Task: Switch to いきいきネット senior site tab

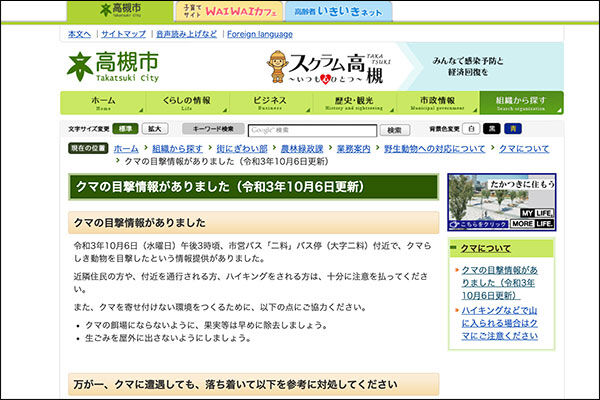Action: (x=338, y=11)
